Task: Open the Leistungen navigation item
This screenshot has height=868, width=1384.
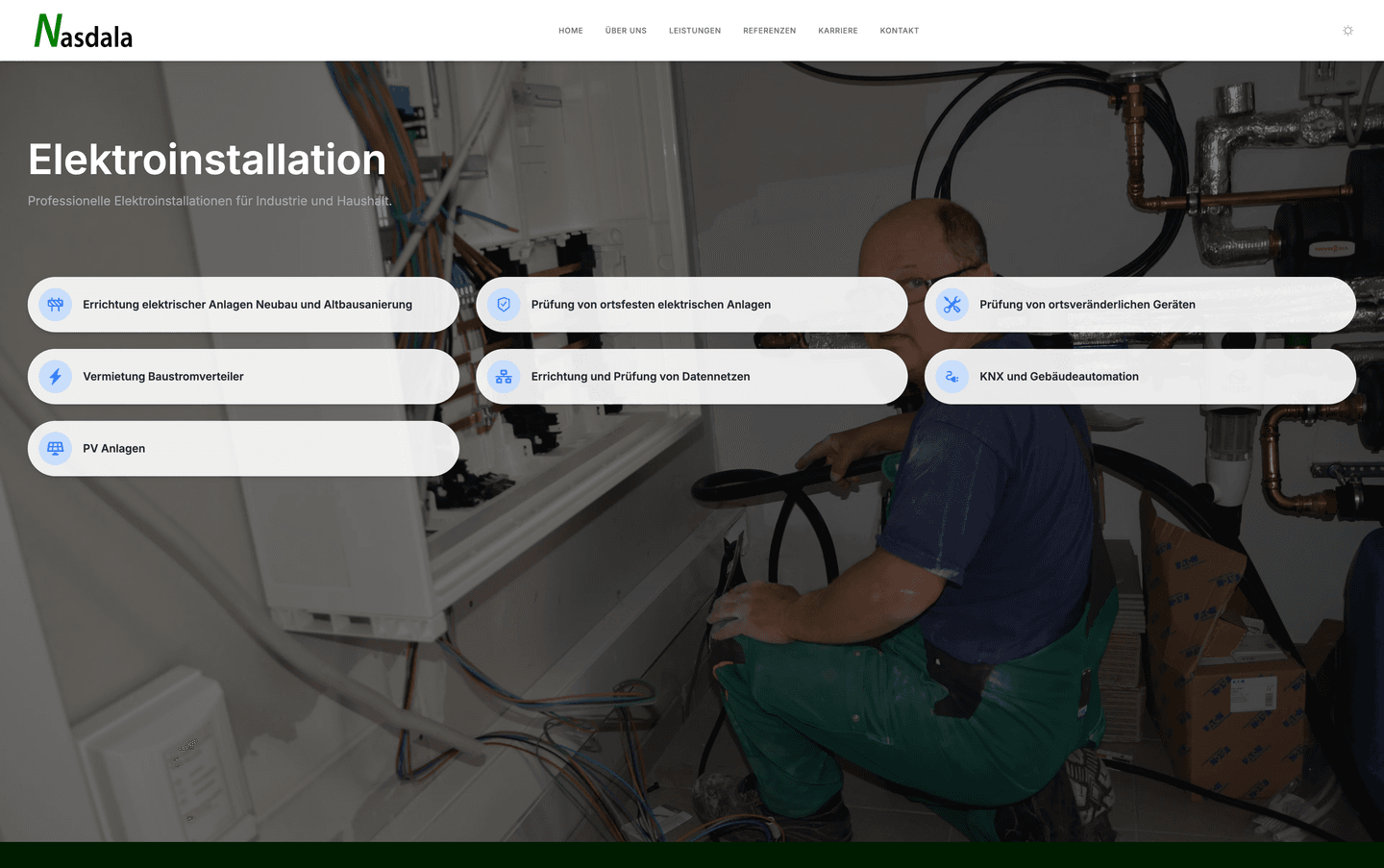Action: (x=694, y=31)
